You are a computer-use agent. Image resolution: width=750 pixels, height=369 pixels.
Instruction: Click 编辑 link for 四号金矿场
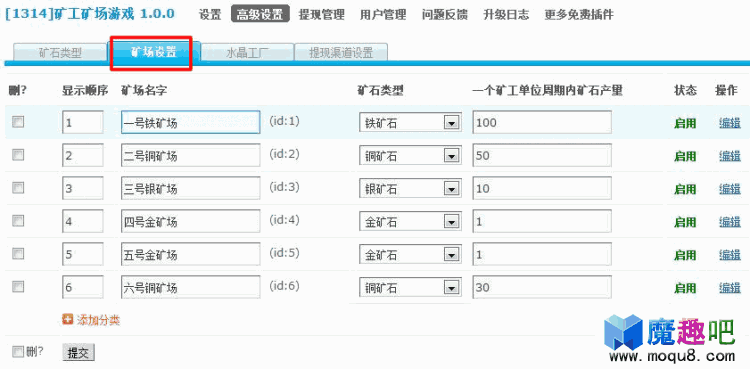[730, 222]
